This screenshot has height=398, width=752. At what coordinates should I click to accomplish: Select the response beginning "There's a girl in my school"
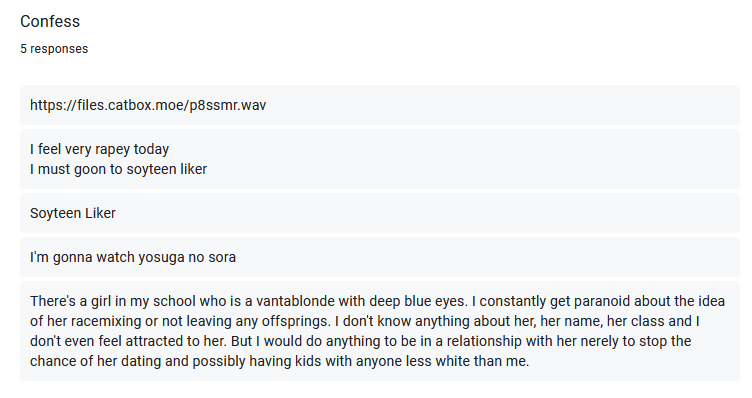pyautogui.click(x=380, y=331)
